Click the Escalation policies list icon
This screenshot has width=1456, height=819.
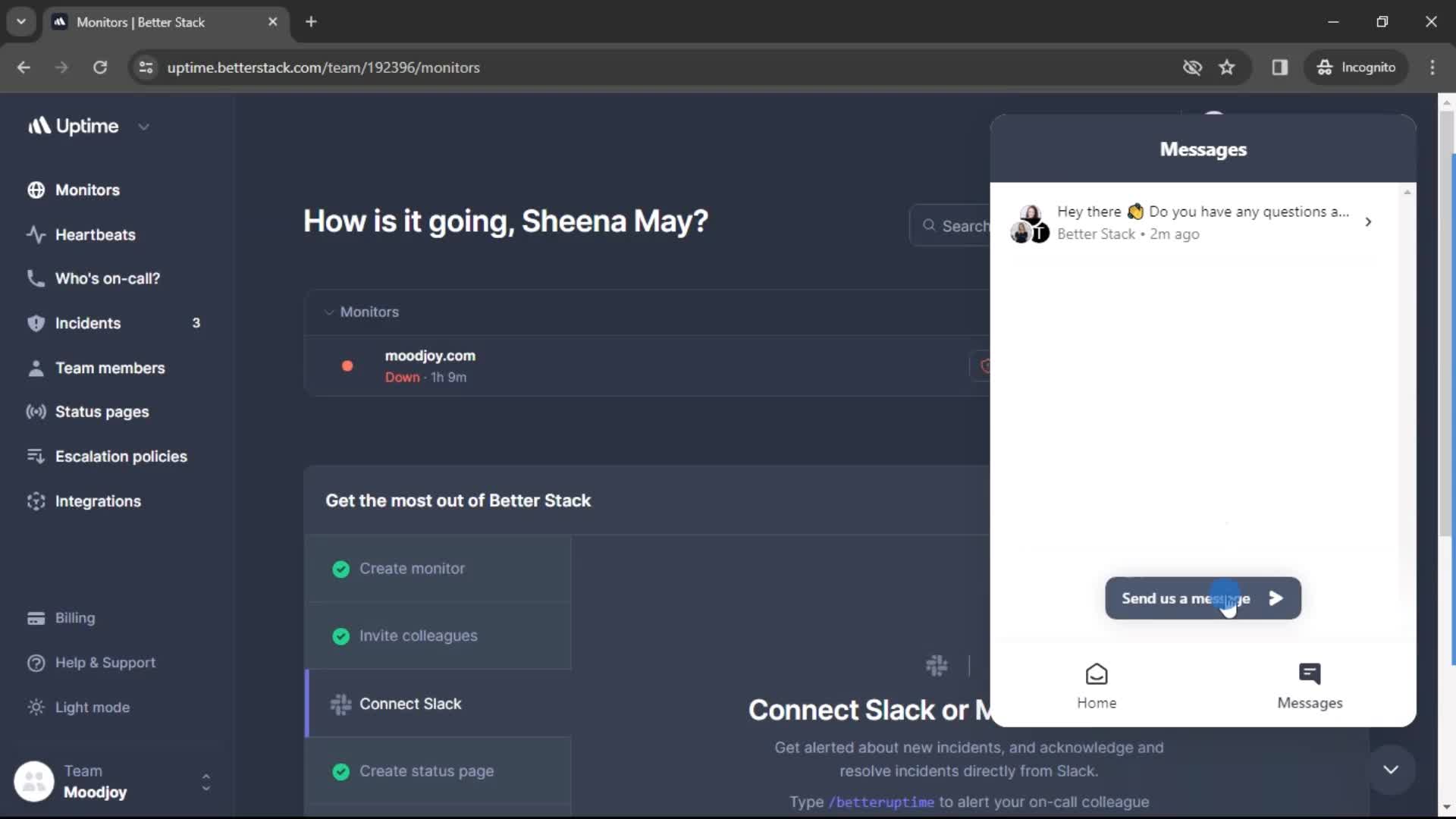[x=36, y=457]
